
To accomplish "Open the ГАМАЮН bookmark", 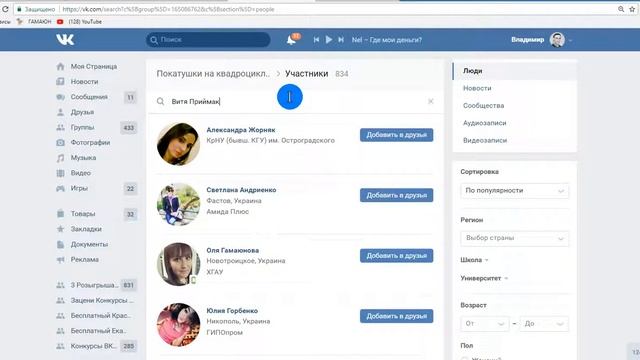I will (34, 22).
